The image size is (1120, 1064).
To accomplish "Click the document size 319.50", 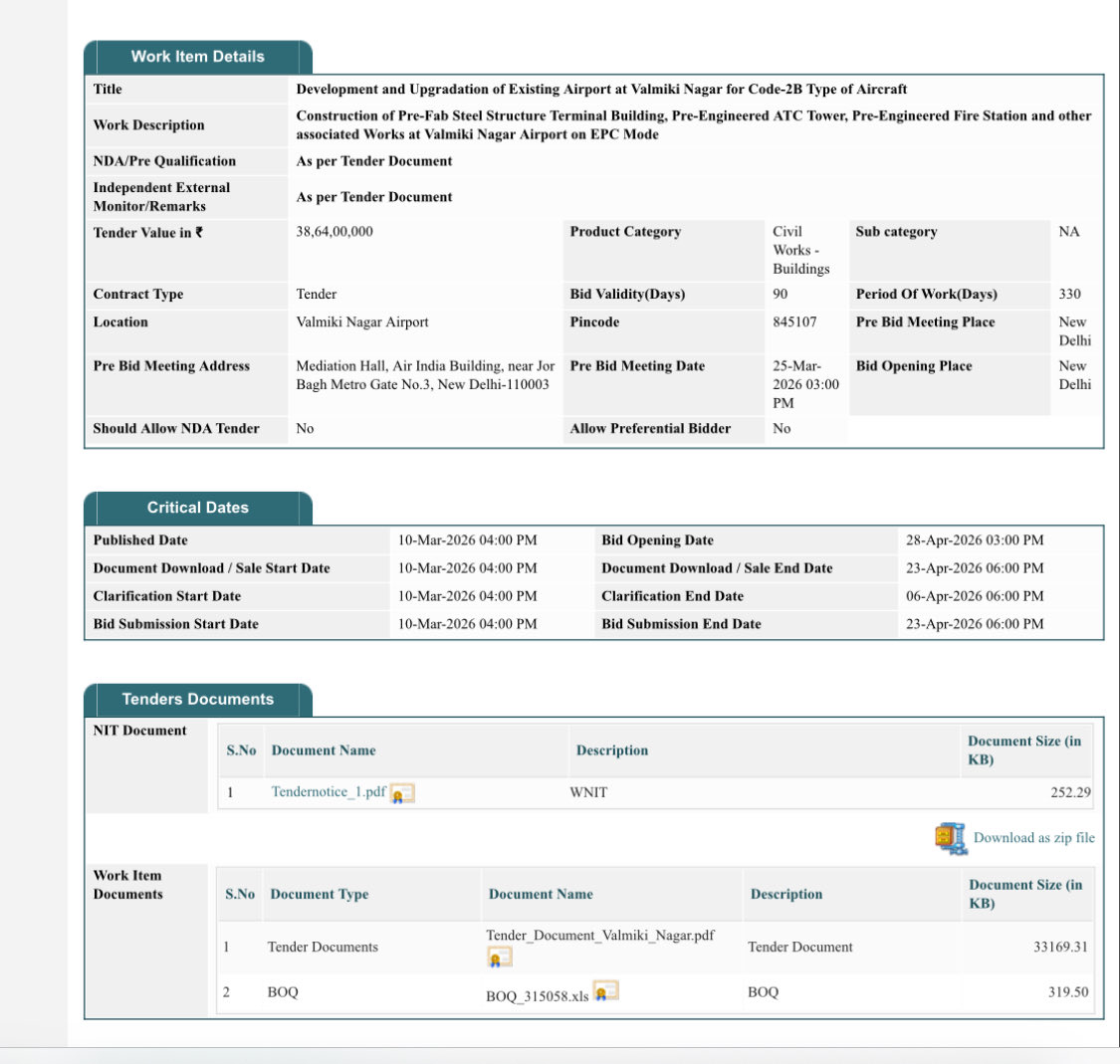I will tap(1068, 992).
